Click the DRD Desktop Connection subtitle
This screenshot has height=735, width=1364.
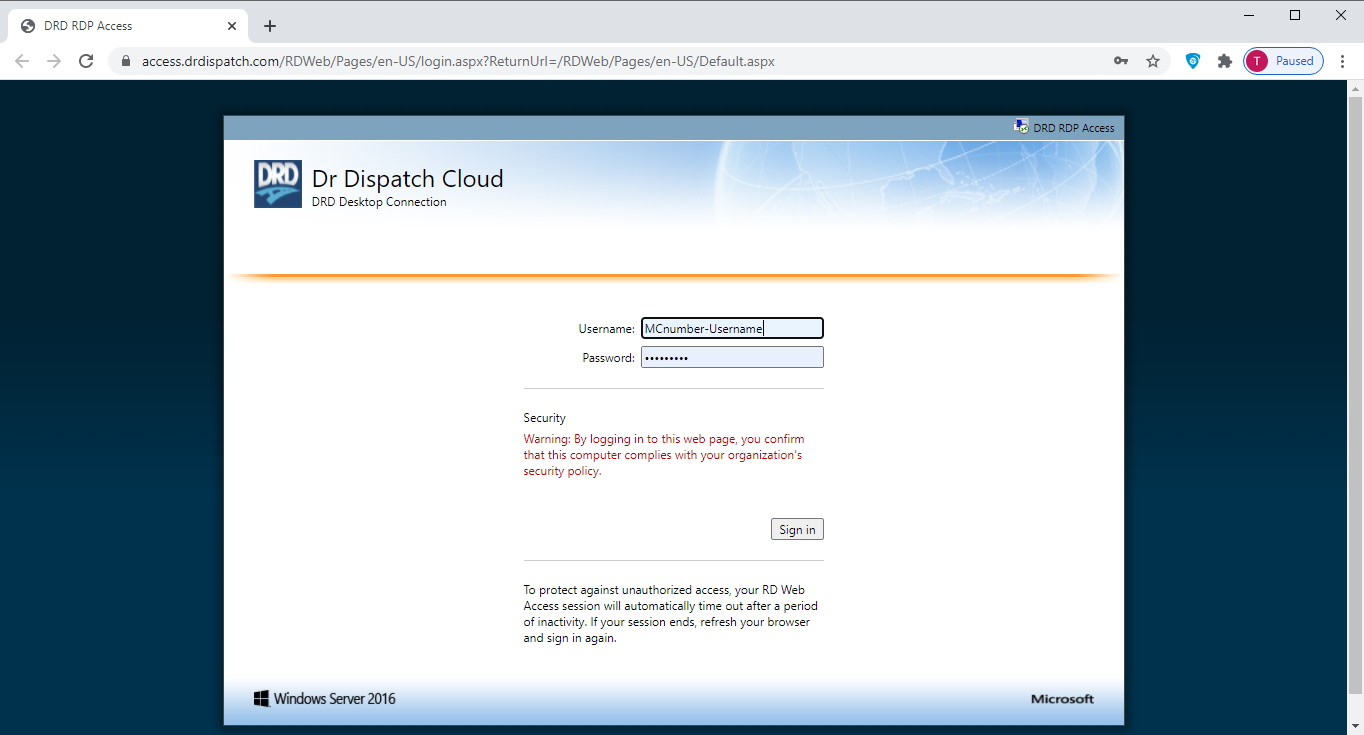[379, 202]
